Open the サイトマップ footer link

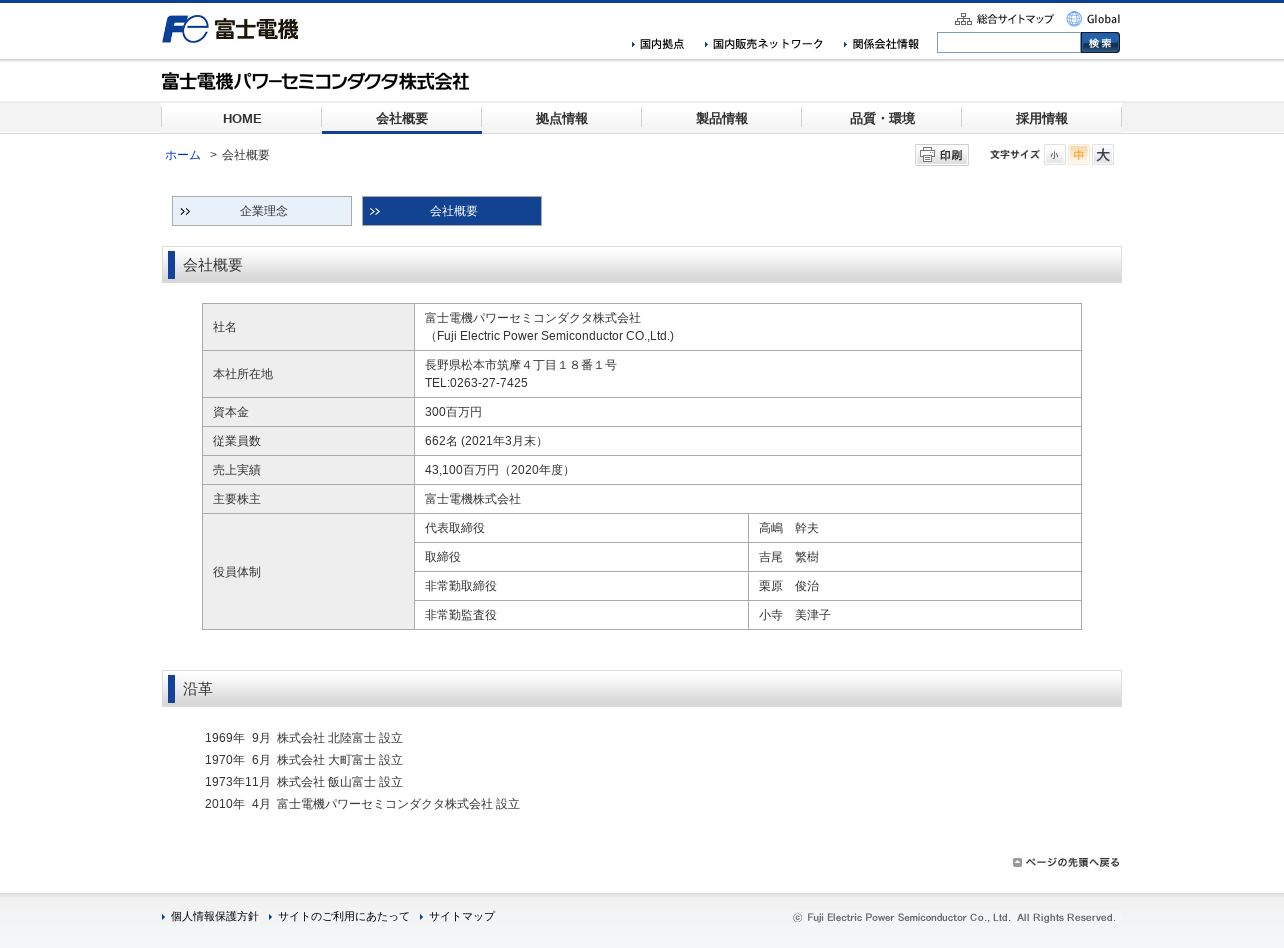coord(457,916)
